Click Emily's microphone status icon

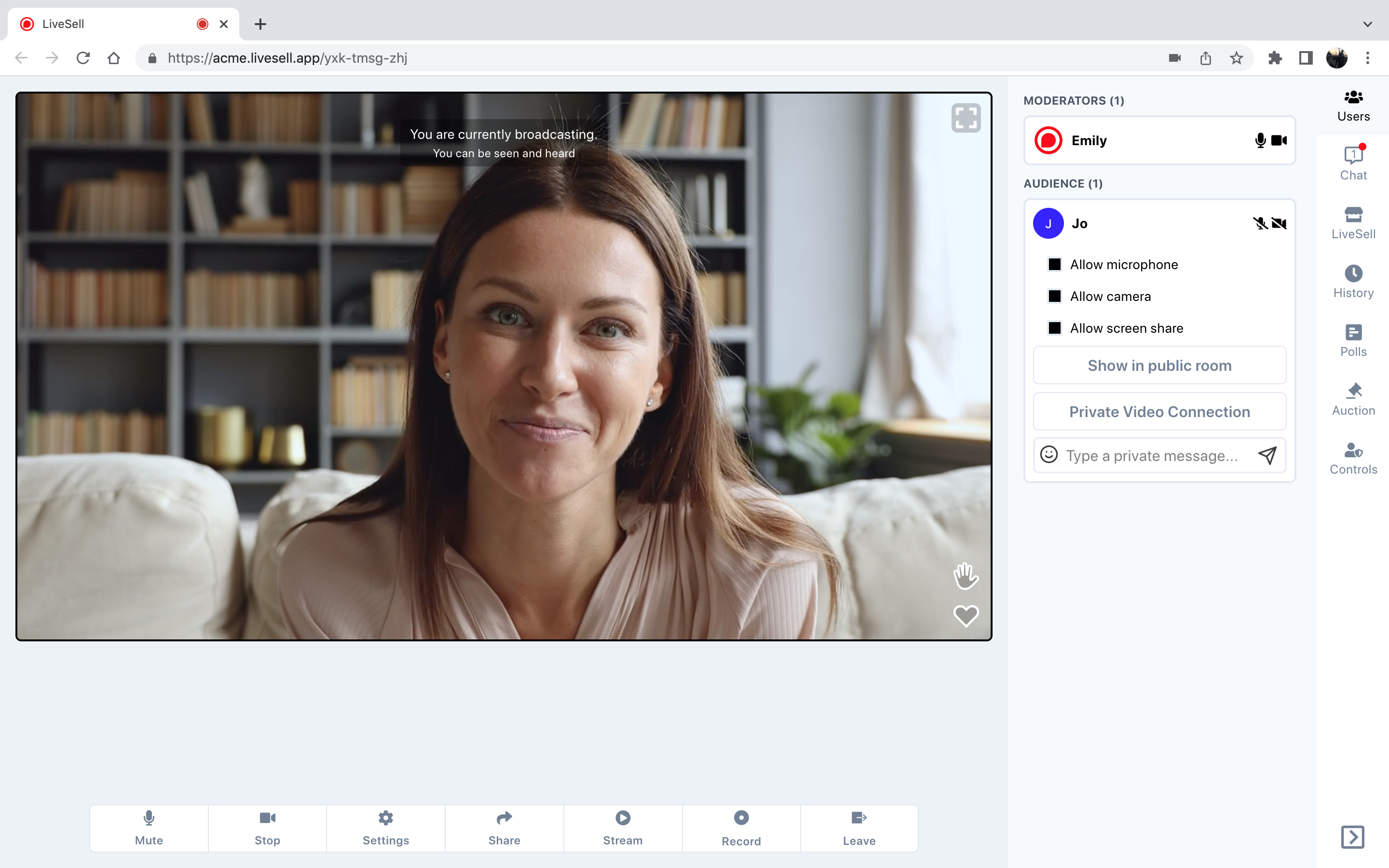pos(1260,141)
